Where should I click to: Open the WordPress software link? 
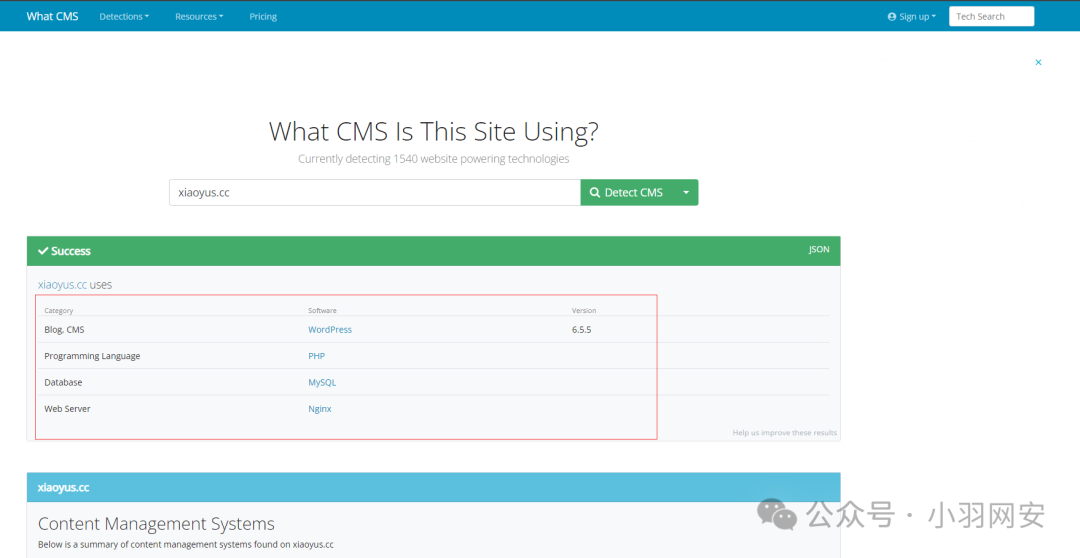click(x=330, y=329)
